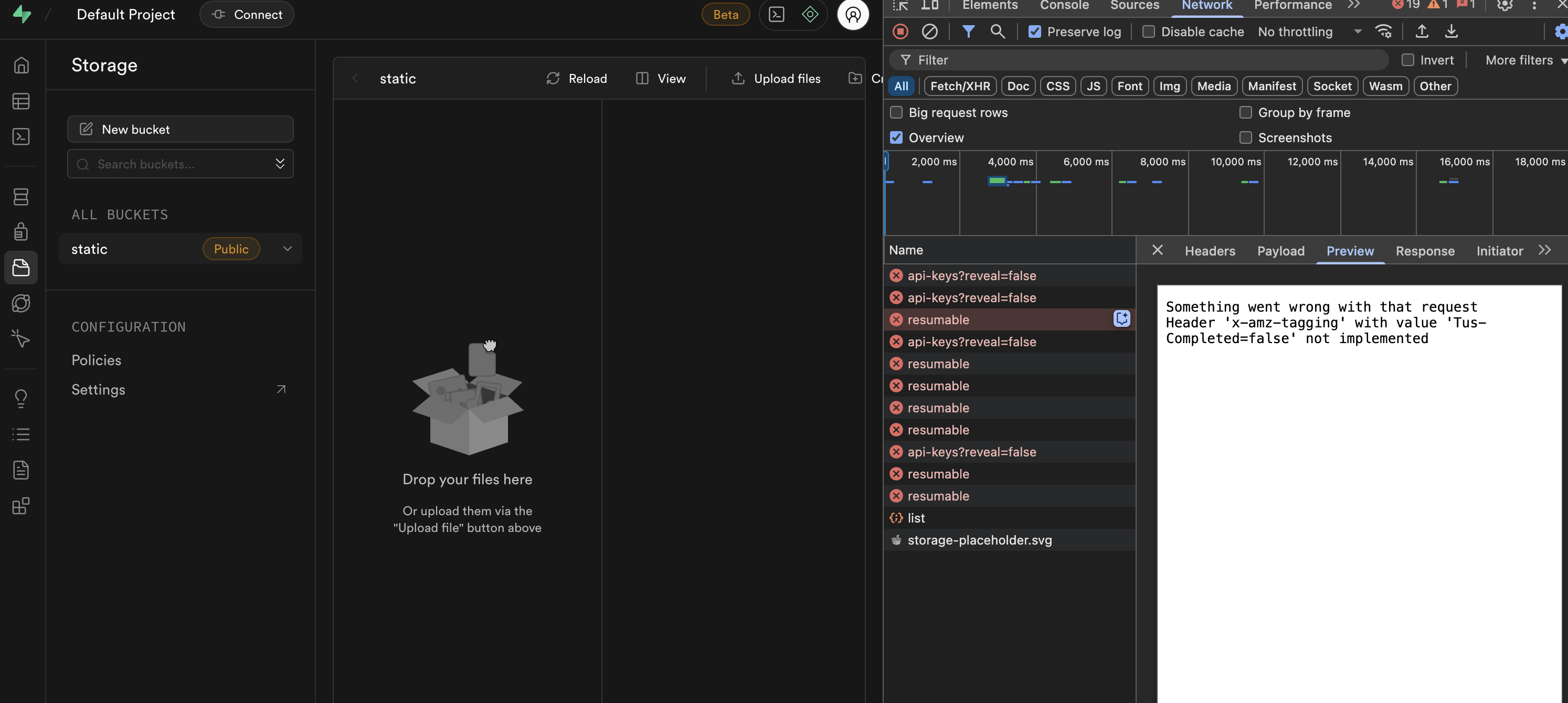The image size is (1568, 703).
Task: Click the 10,000 ms timeline overview marker
Action: tap(1236, 162)
